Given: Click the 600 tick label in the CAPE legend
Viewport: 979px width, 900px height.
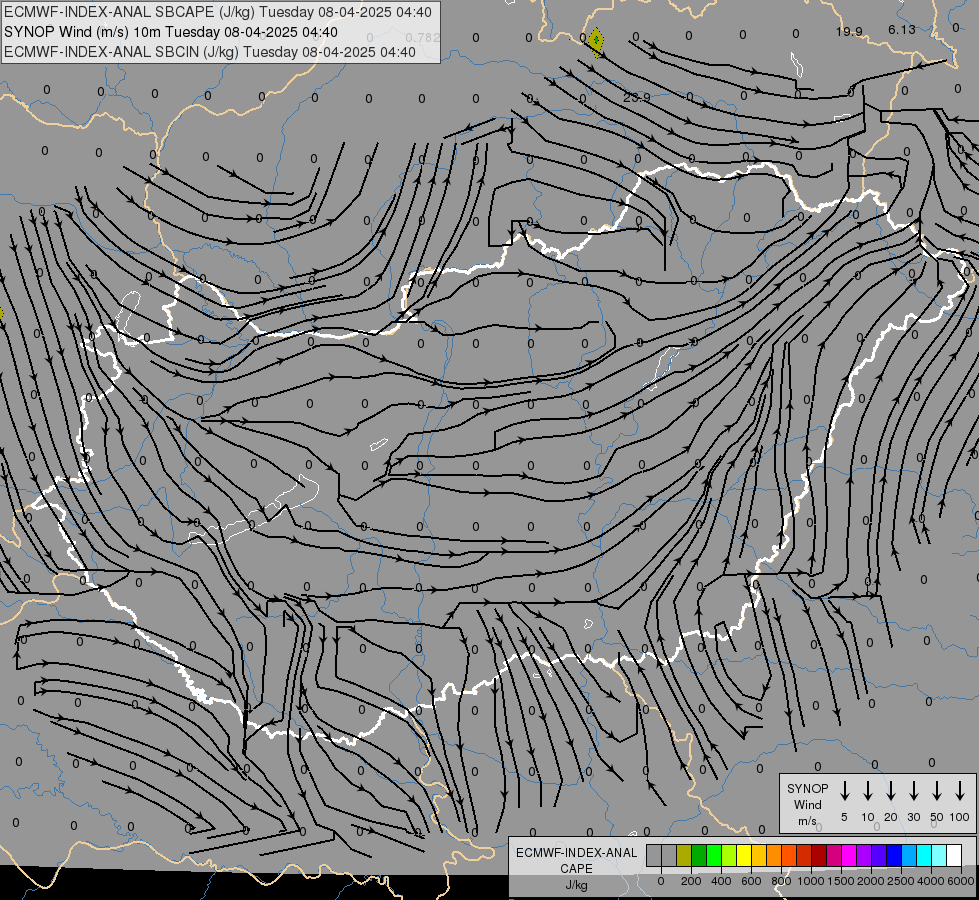Looking at the screenshot, I should click(751, 881).
